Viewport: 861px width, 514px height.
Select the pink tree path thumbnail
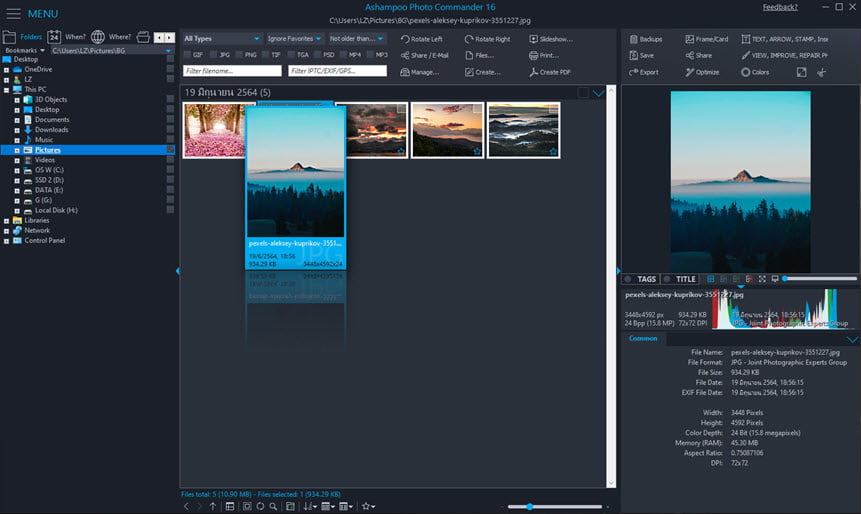(214, 130)
